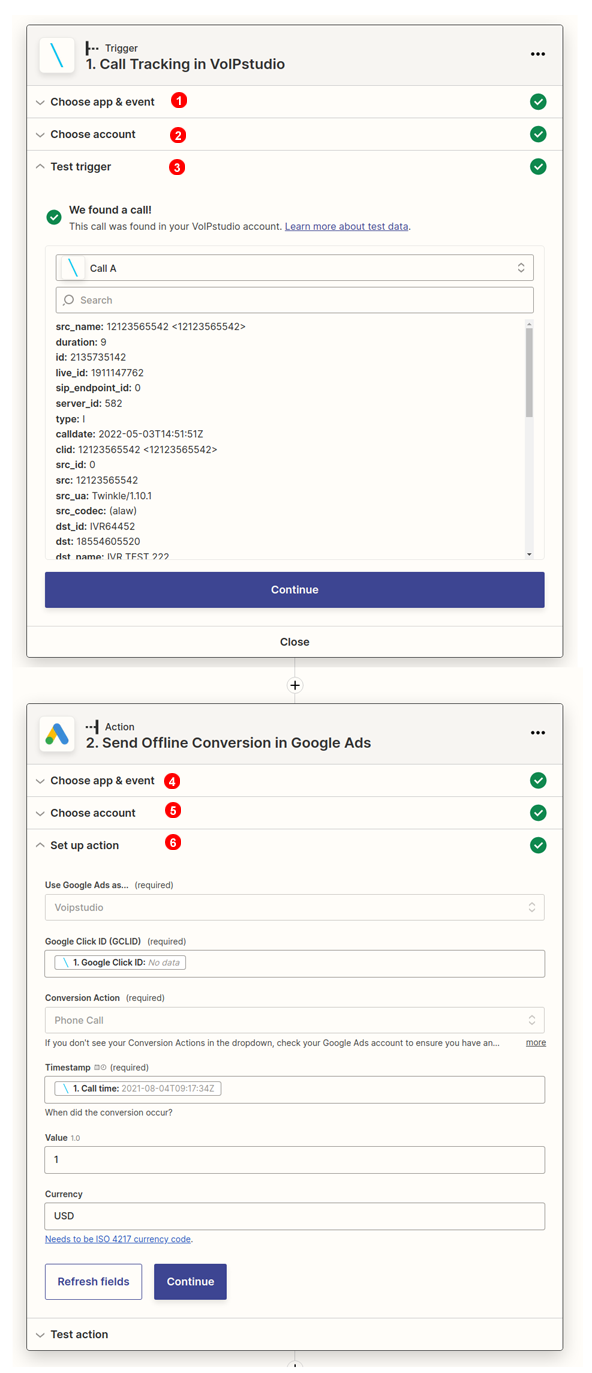Click the 'We found a call' success icon

(x=54, y=217)
